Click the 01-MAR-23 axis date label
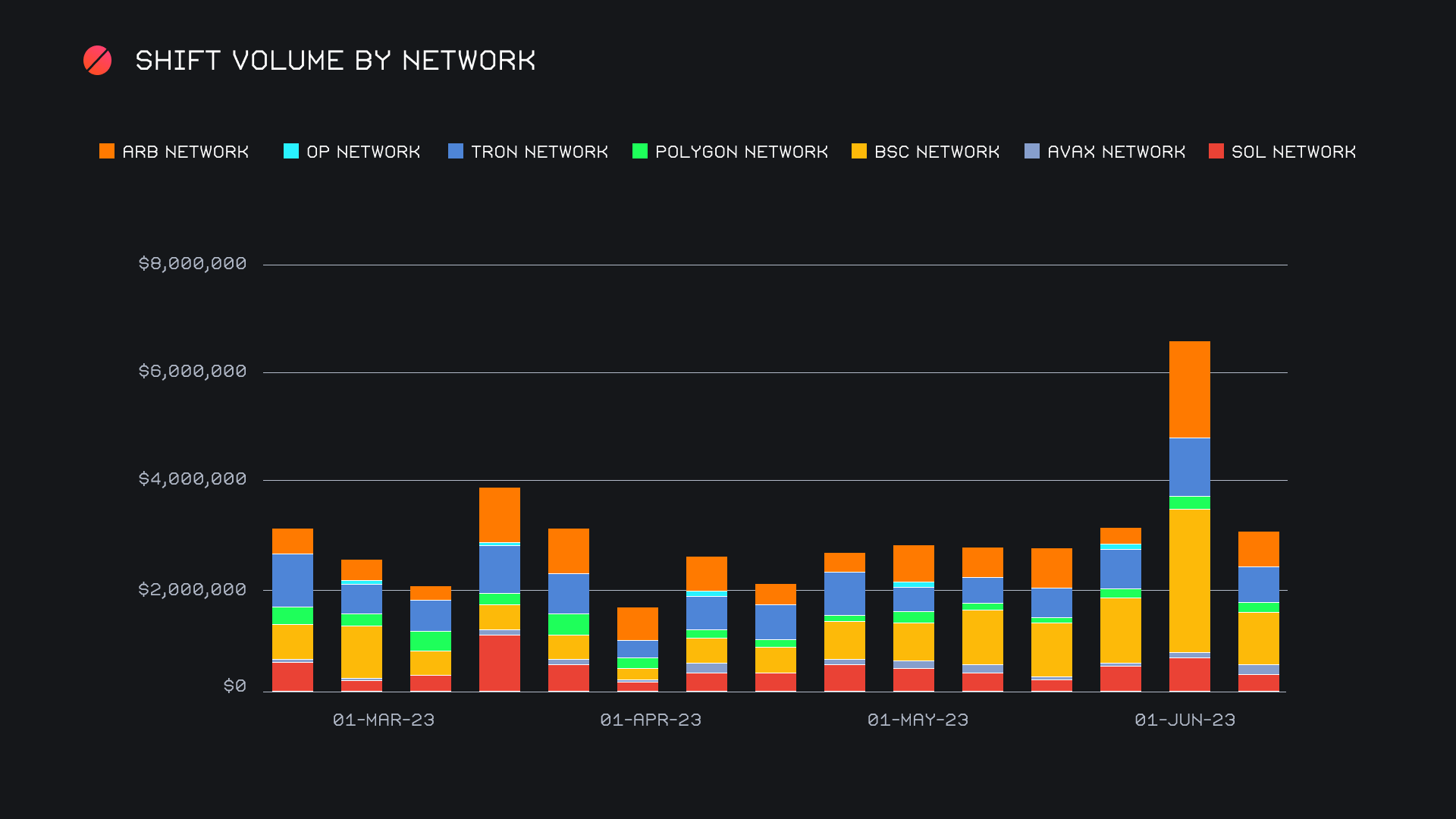The width and height of the screenshot is (1456, 819). point(384,720)
